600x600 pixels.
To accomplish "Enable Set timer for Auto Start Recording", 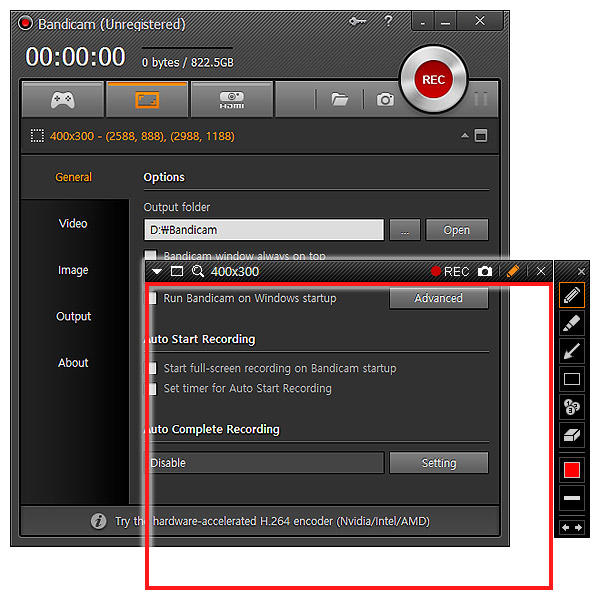I will 152,388.
